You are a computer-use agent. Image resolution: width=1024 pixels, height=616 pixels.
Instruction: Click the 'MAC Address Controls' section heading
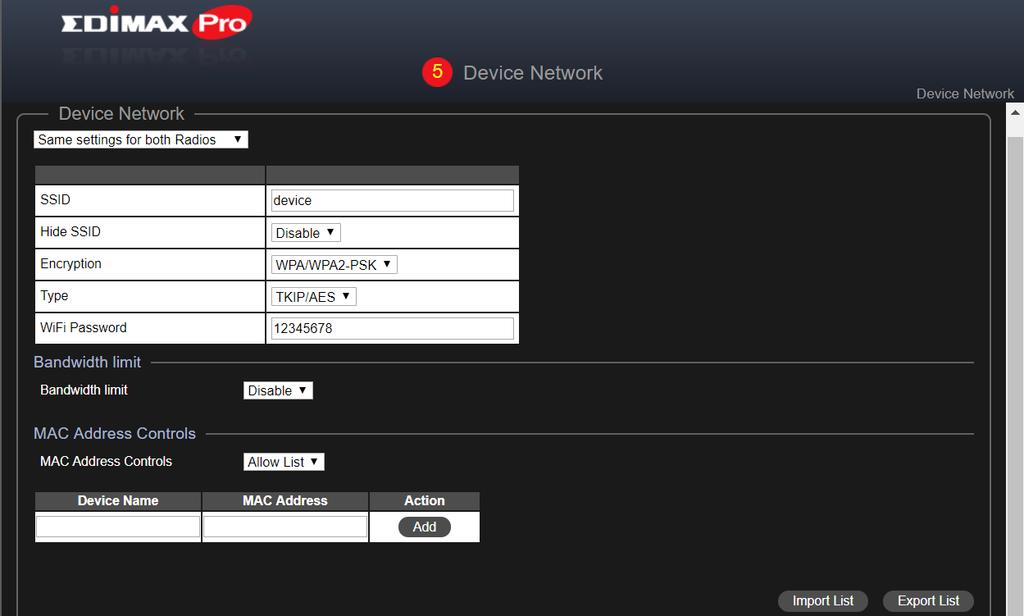coord(114,433)
